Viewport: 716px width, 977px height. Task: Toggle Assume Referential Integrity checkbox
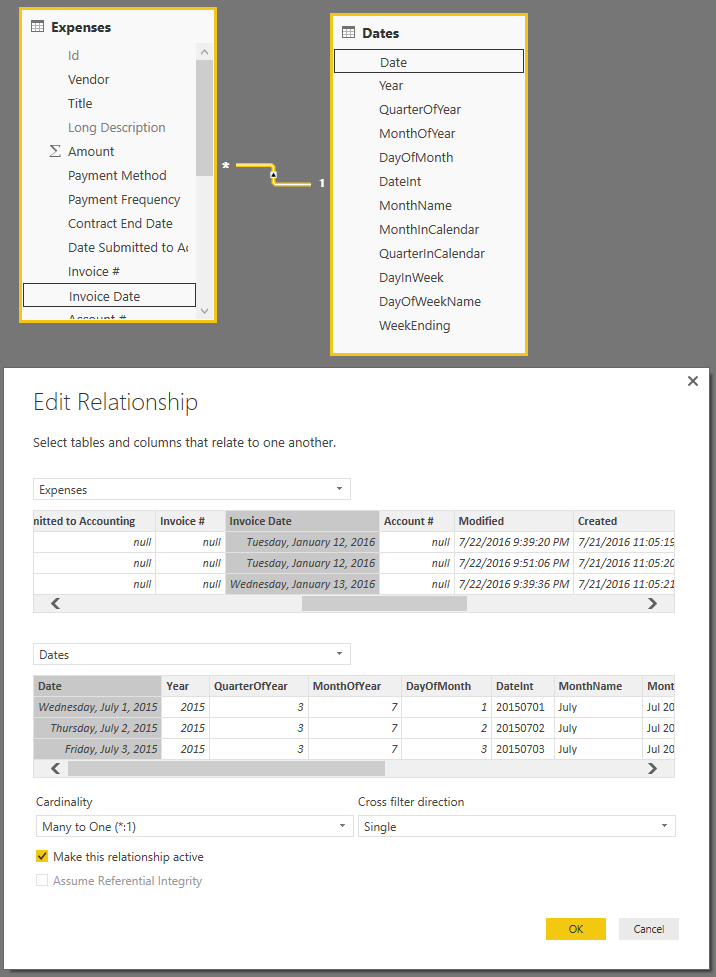point(42,880)
